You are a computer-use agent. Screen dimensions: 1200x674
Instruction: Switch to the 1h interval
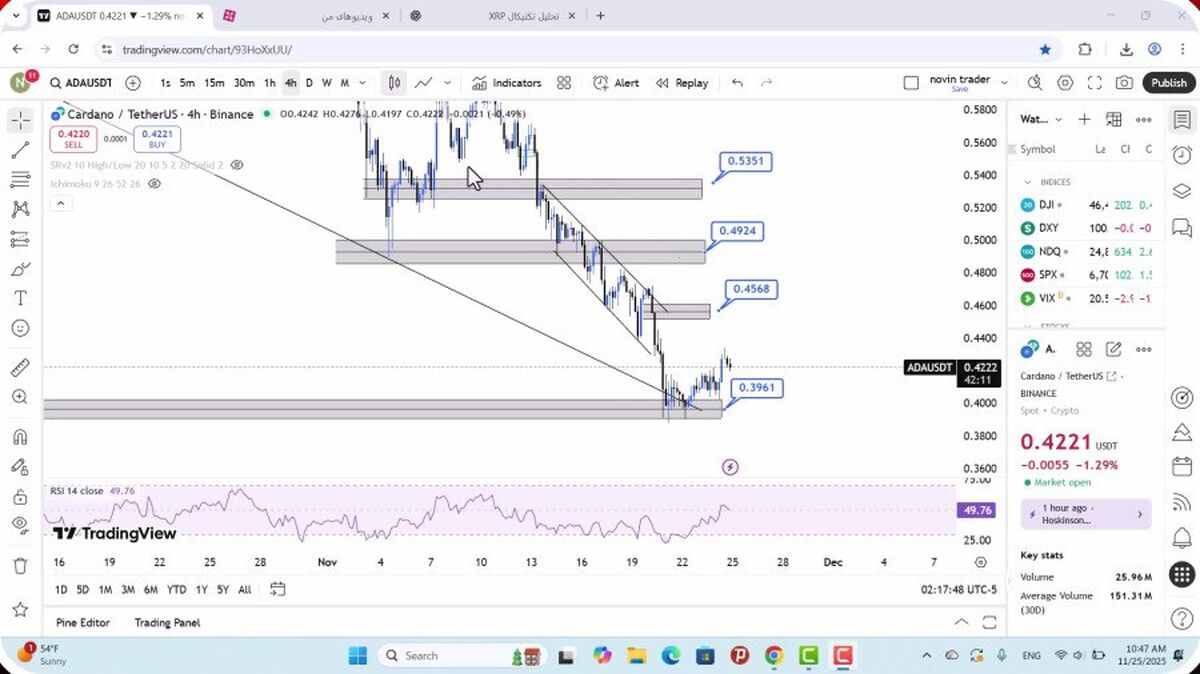point(269,83)
